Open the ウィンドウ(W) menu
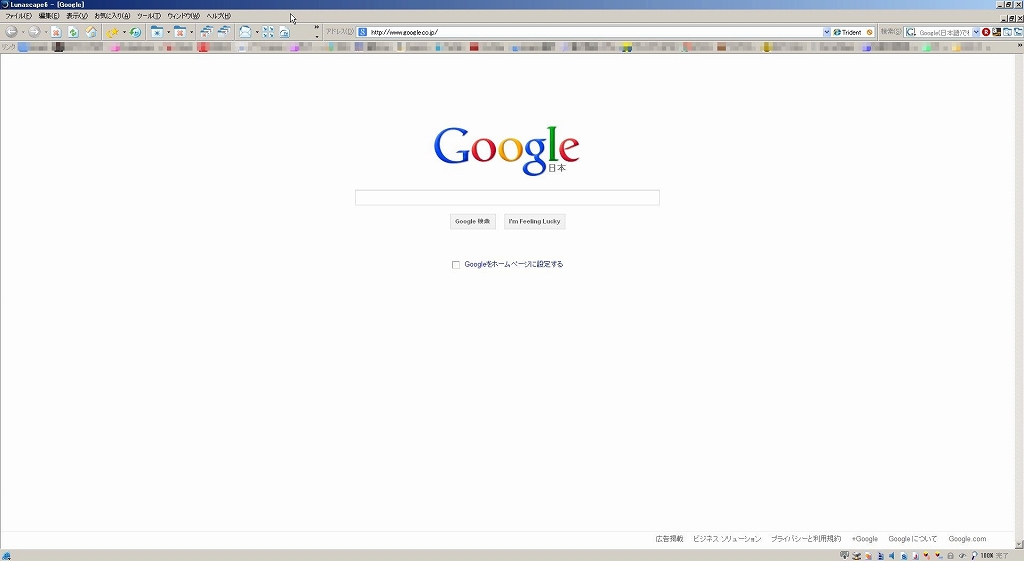1024x561 pixels. pos(184,16)
